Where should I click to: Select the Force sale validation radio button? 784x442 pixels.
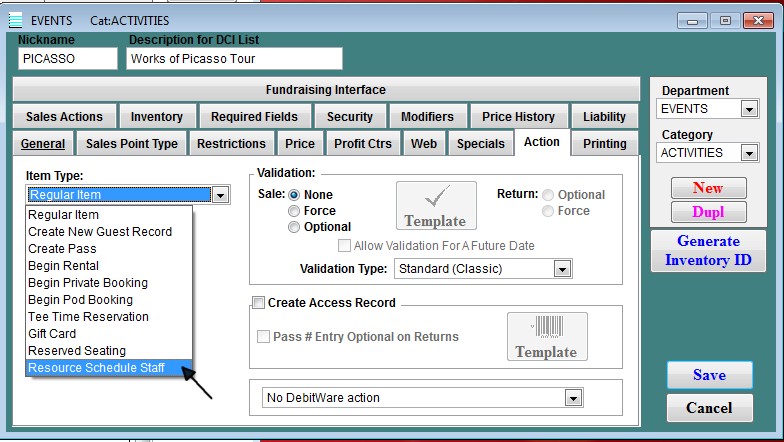coord(294,211)
